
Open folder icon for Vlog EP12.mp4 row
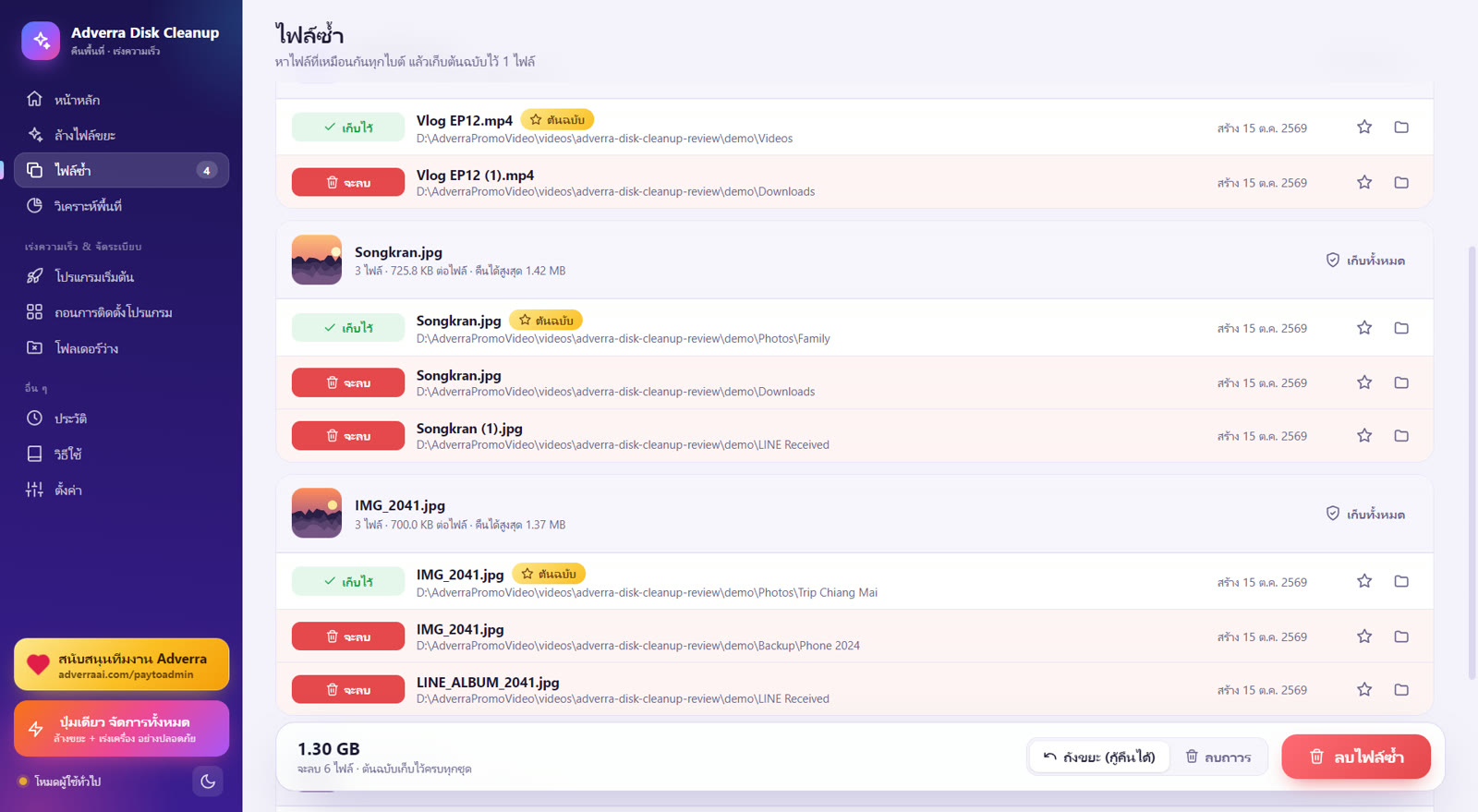(x=1401, y=127)
